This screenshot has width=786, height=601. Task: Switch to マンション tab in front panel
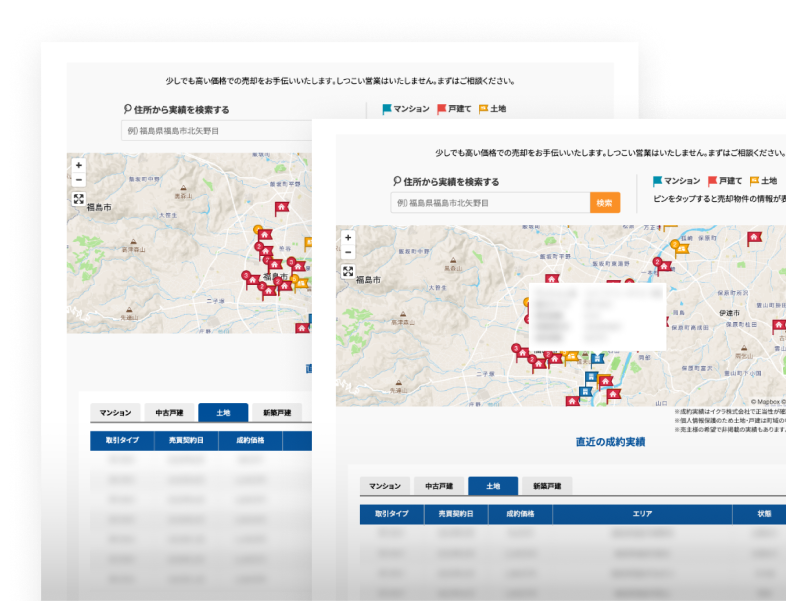[384, 487]
